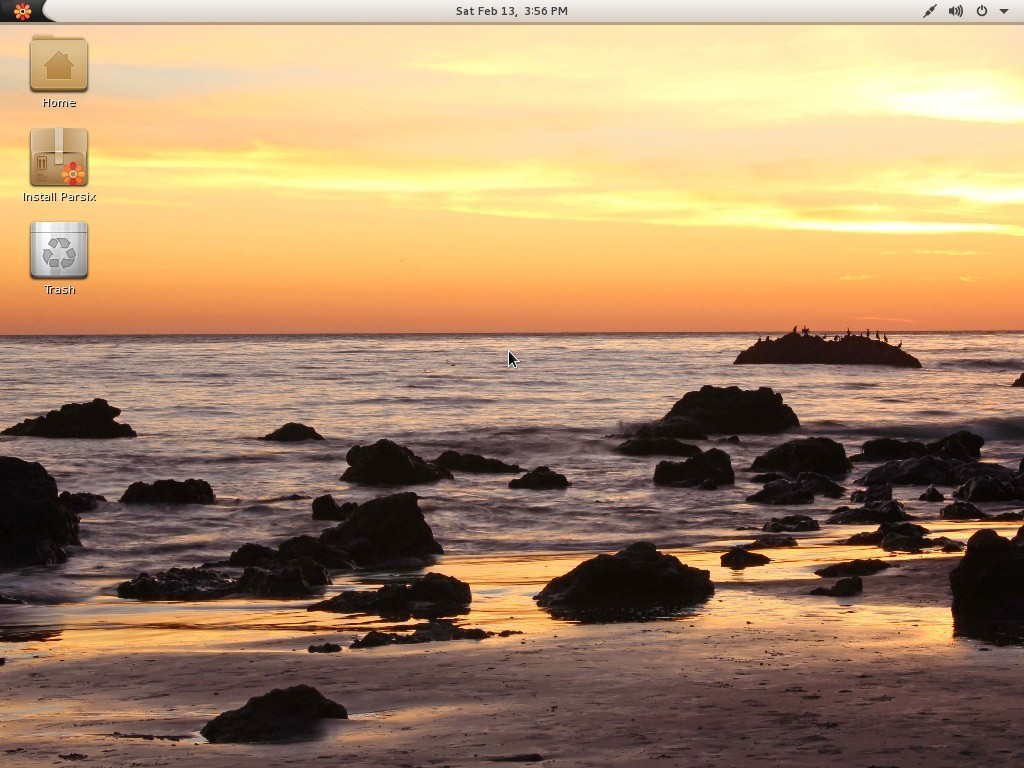This screenshot has width=1024, height=768.
Task: Select the Trash bin icon
Action: (x=59, y=250)
